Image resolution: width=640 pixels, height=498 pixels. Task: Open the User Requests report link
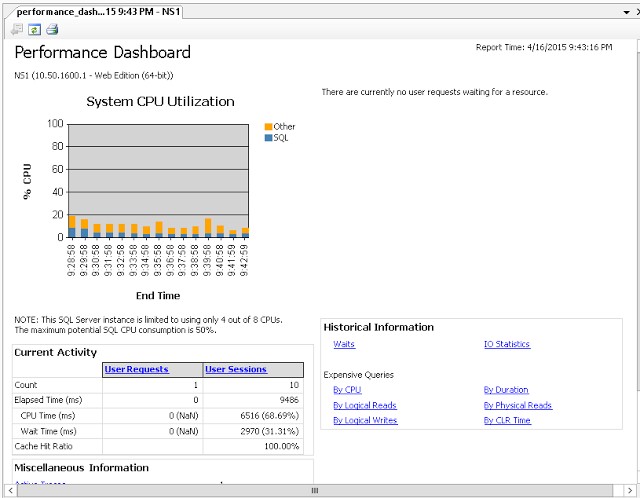click(x=136, y=369)
